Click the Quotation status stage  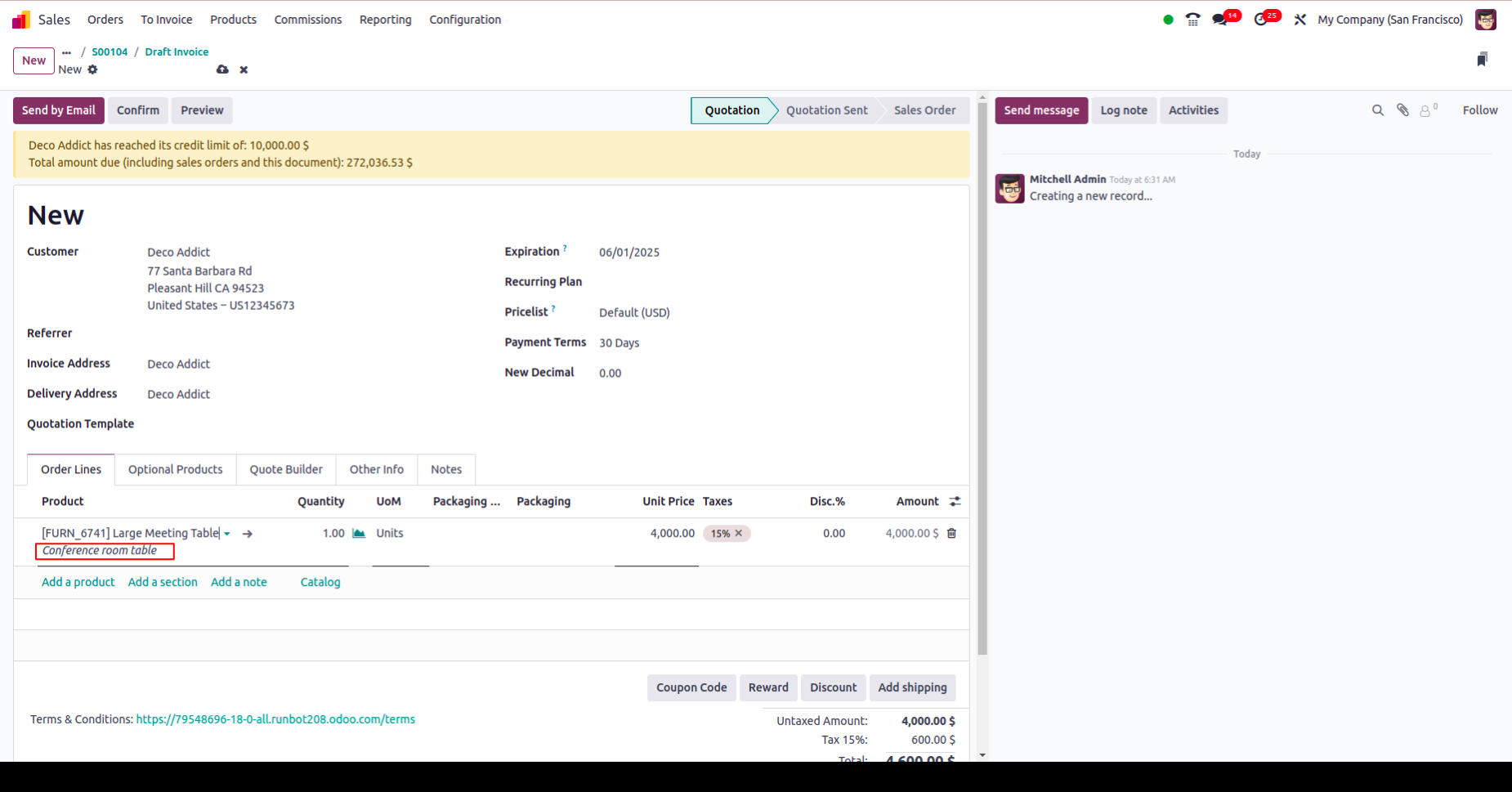(732, 110)
